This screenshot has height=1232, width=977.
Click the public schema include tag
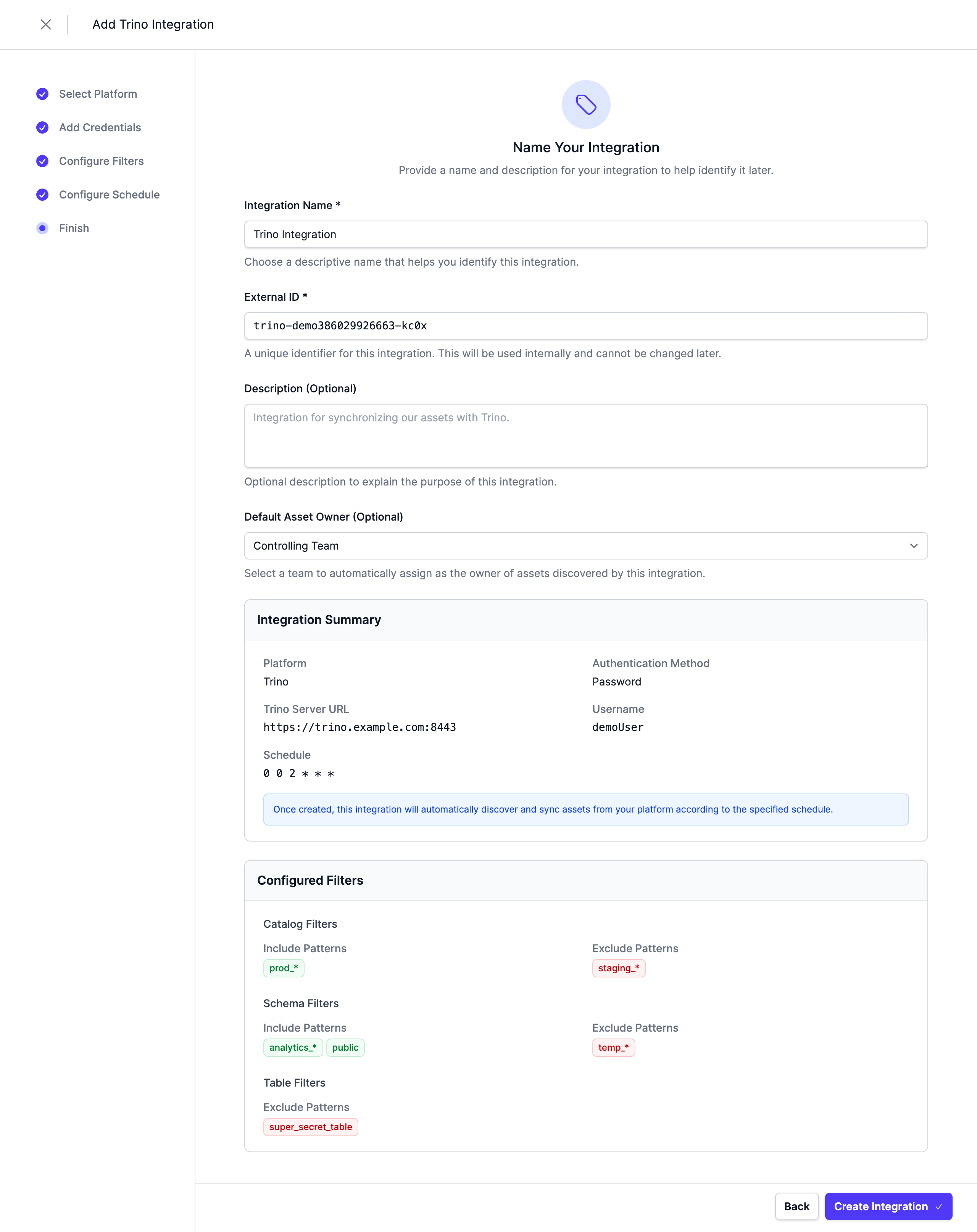(345, 1047)
